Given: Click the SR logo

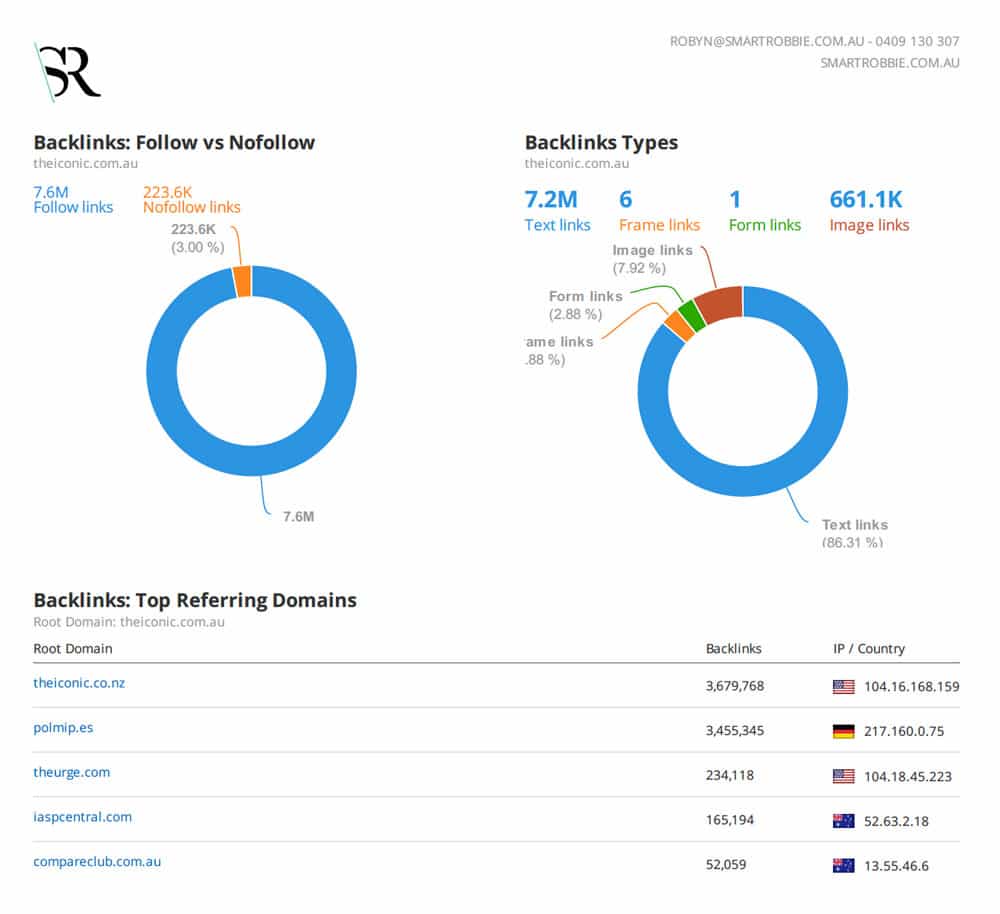Looking at the screenshot, I should (67, 71).
